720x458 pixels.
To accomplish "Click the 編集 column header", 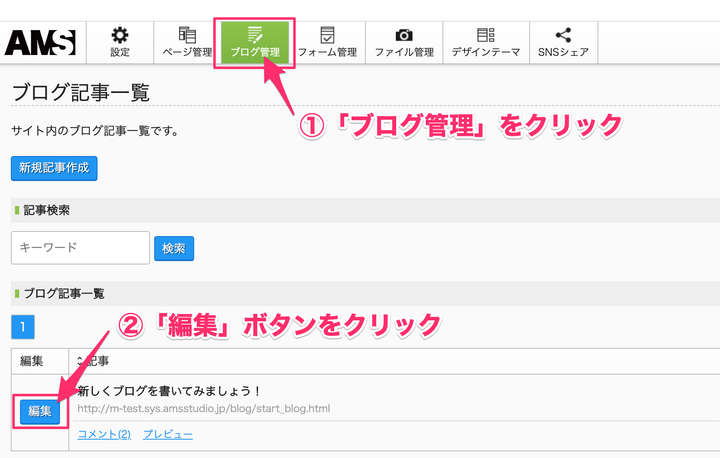I will pyautogui.click(x=32, y=360).
